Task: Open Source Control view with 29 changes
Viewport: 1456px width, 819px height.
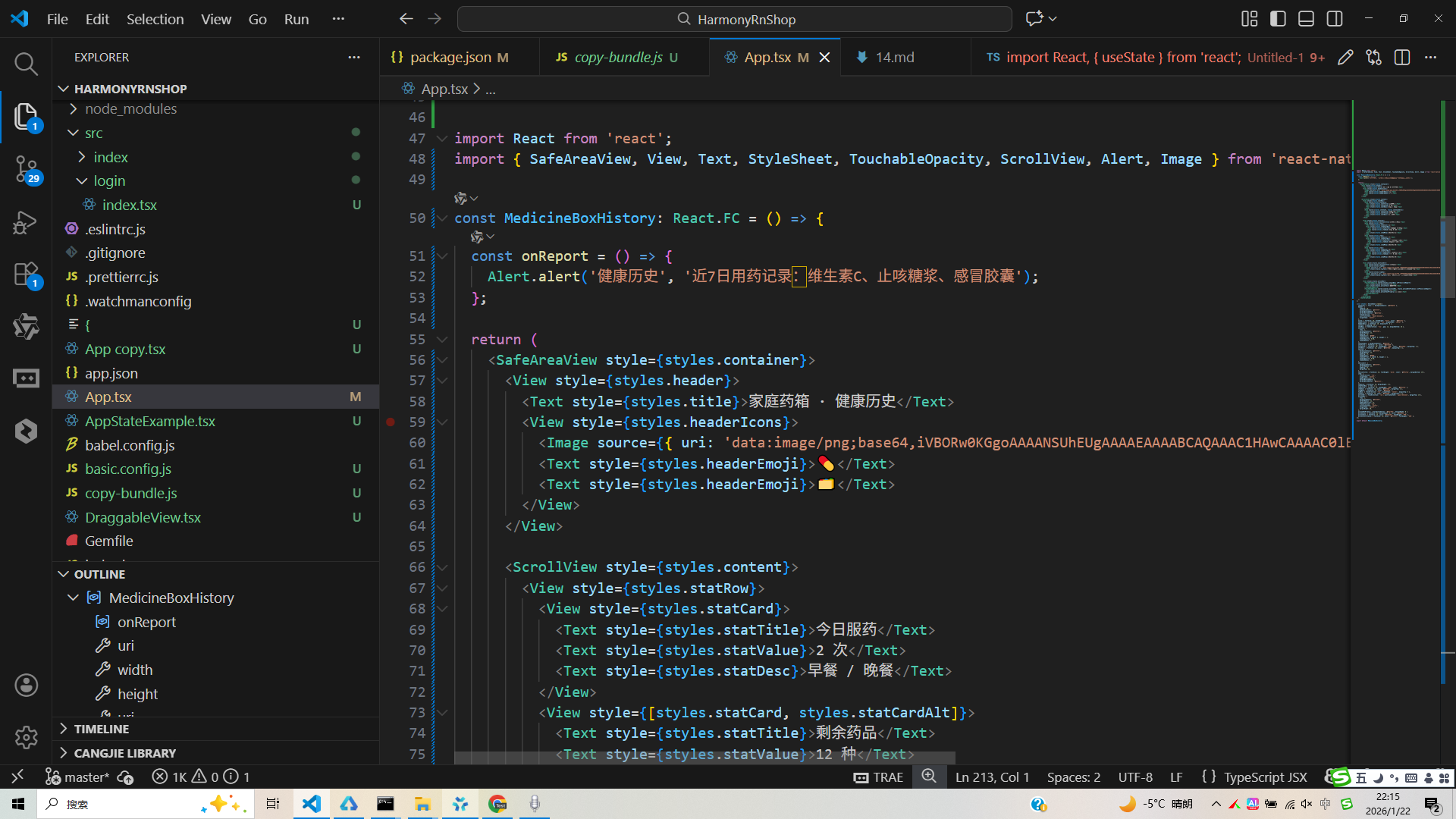Action: point(26,169)
